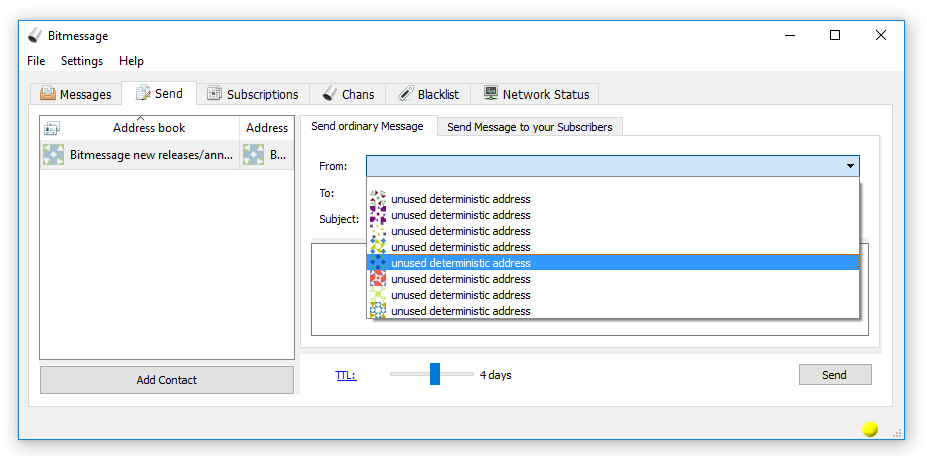View the Network Status tab
This screenshot has height=456, width=927.
pos(536,94)
